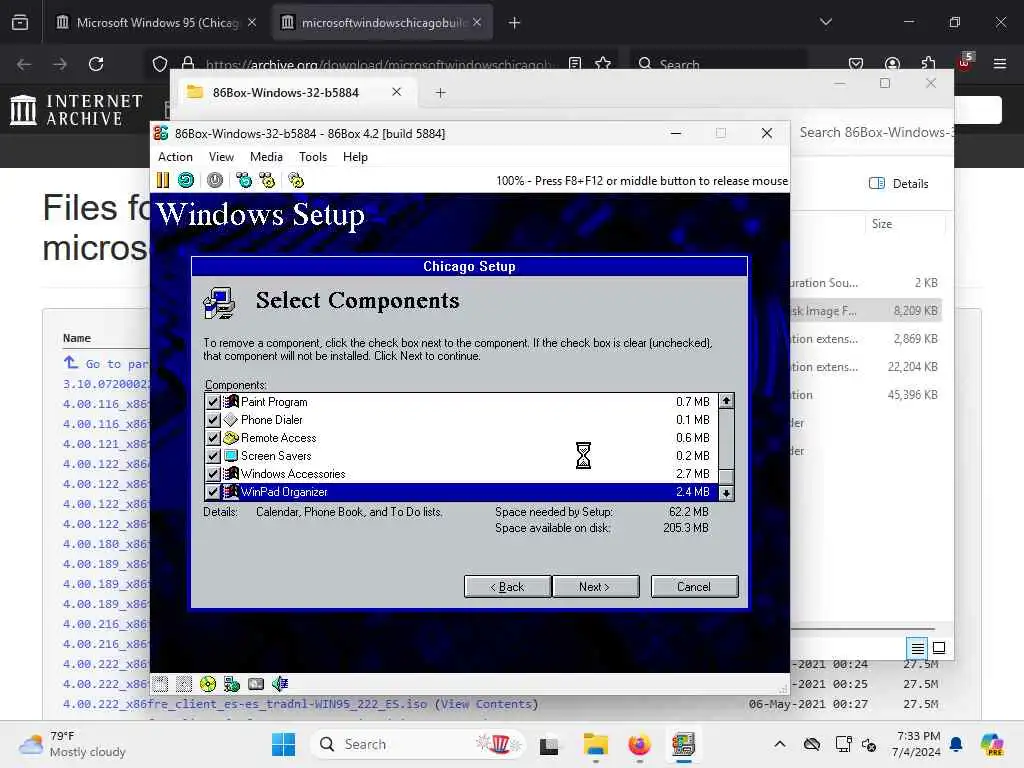Open Firefox list all tabs dropdown arrow
This screenshot has width=1024, height=768.
coord(825,22)
